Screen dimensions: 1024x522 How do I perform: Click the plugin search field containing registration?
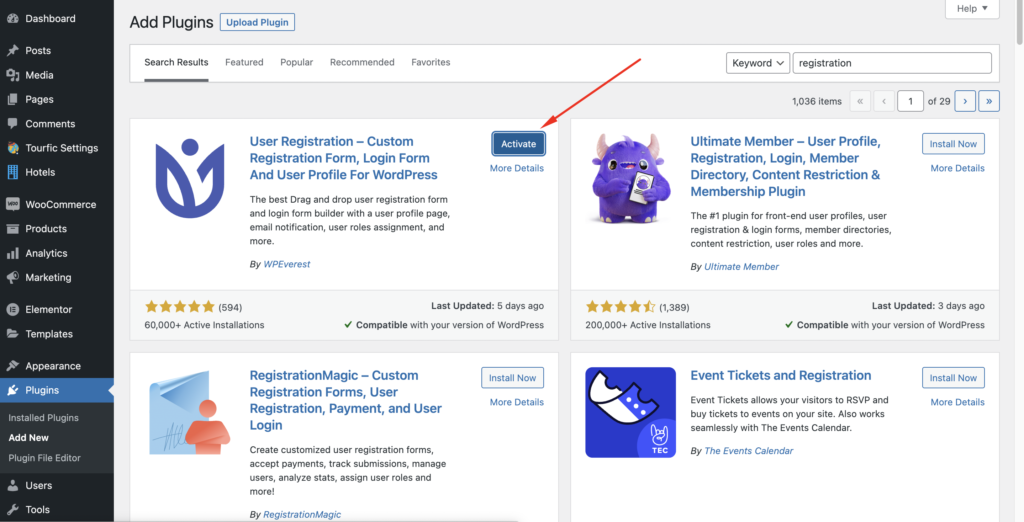click(x=892, y=63)
